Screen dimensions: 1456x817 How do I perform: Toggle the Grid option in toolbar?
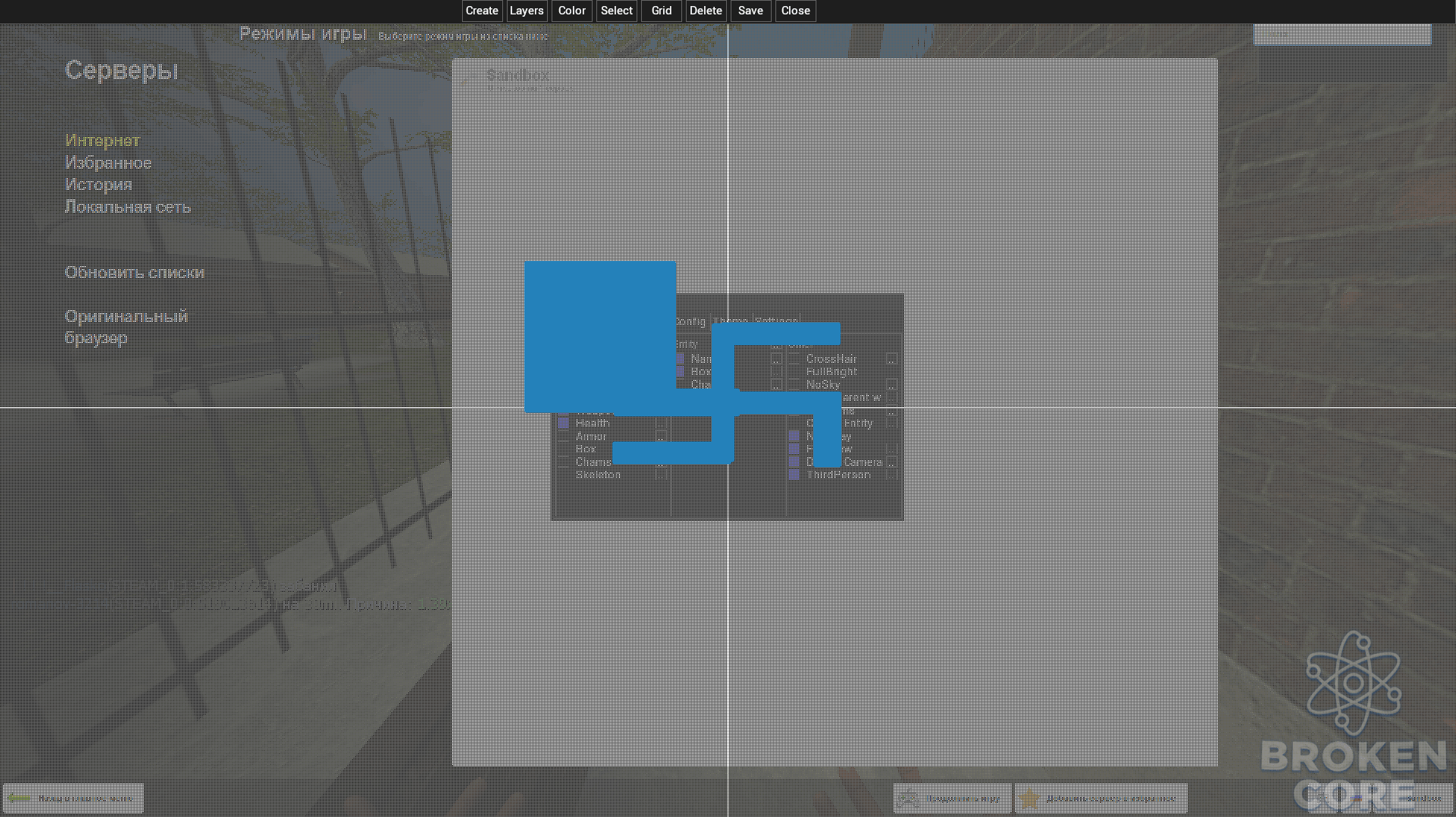point(661,11)
